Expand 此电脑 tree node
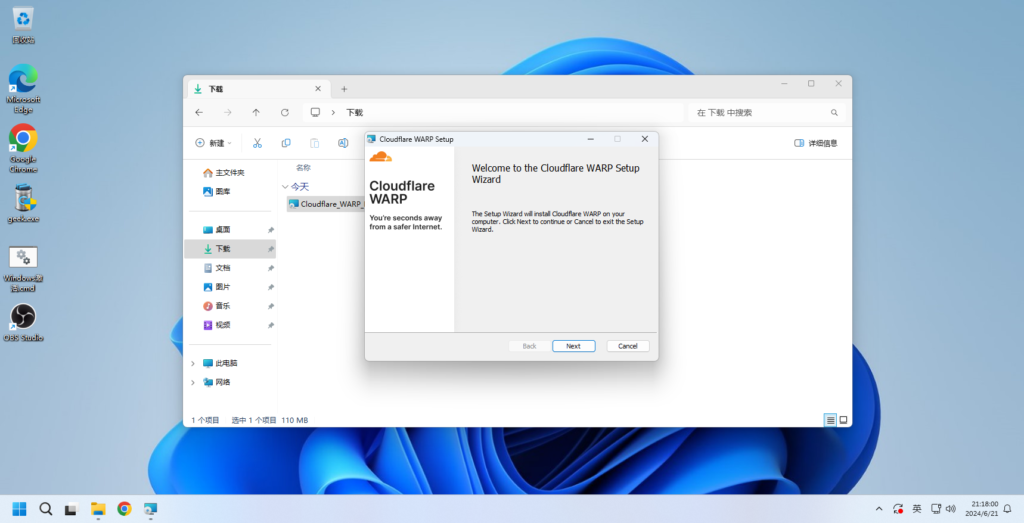Image resolution: width=1024 pixels, height=523 pixels. [x=193, y=363]
